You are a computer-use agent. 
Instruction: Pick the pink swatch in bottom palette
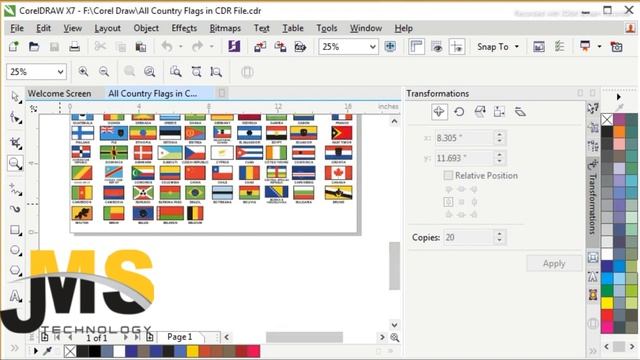click(x=254, y=351)
